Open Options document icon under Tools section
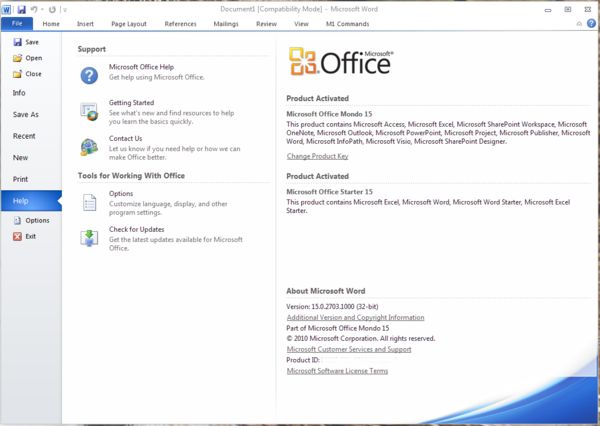This screenshot has height=426, width=600. [x=90, y=202]
